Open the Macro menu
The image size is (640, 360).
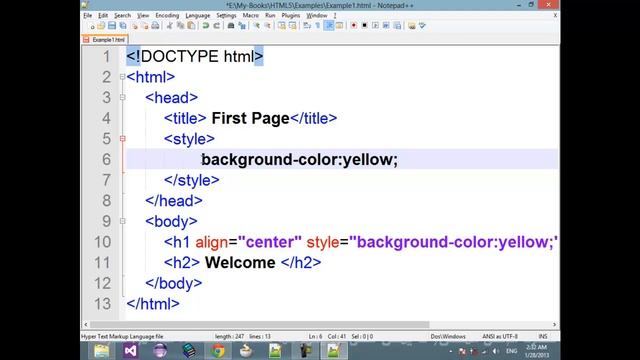click(x=251, y=16)
